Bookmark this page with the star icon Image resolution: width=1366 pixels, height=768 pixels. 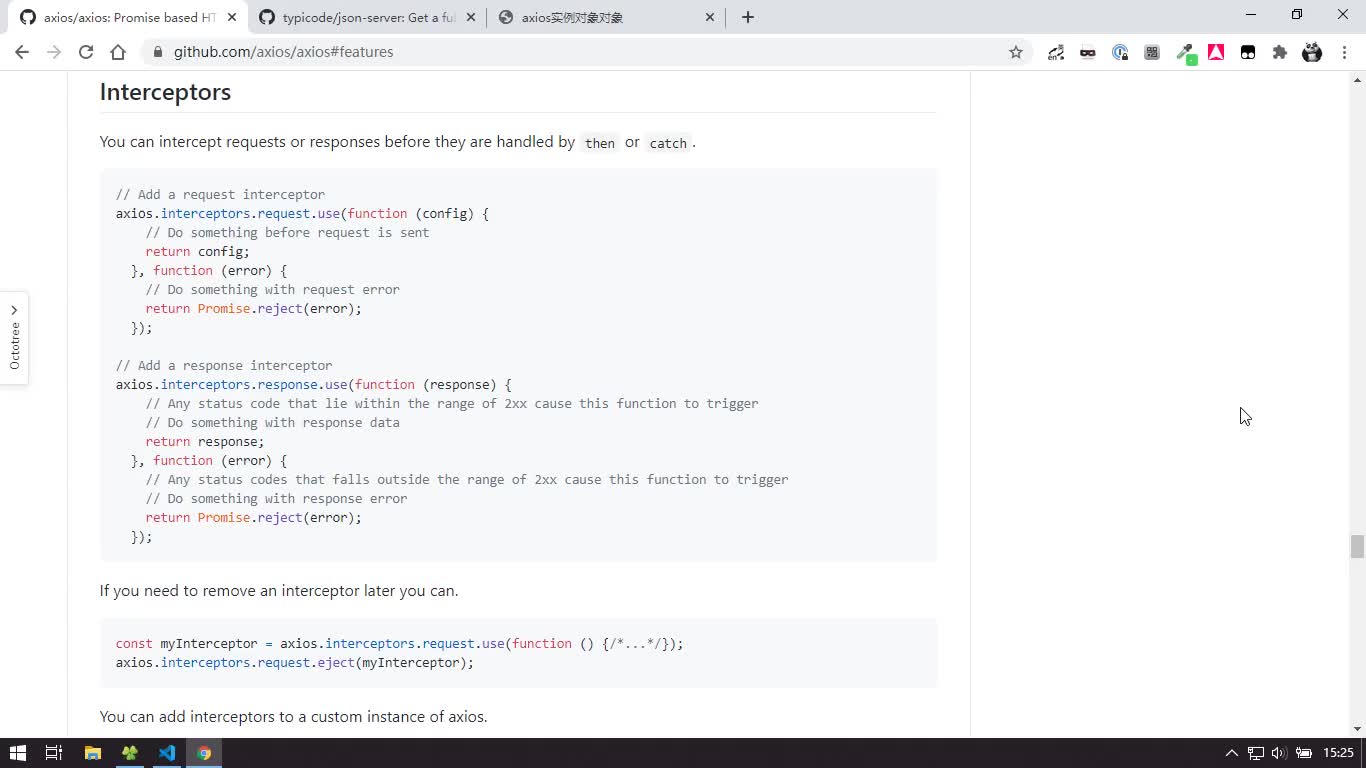point(1016,52)
